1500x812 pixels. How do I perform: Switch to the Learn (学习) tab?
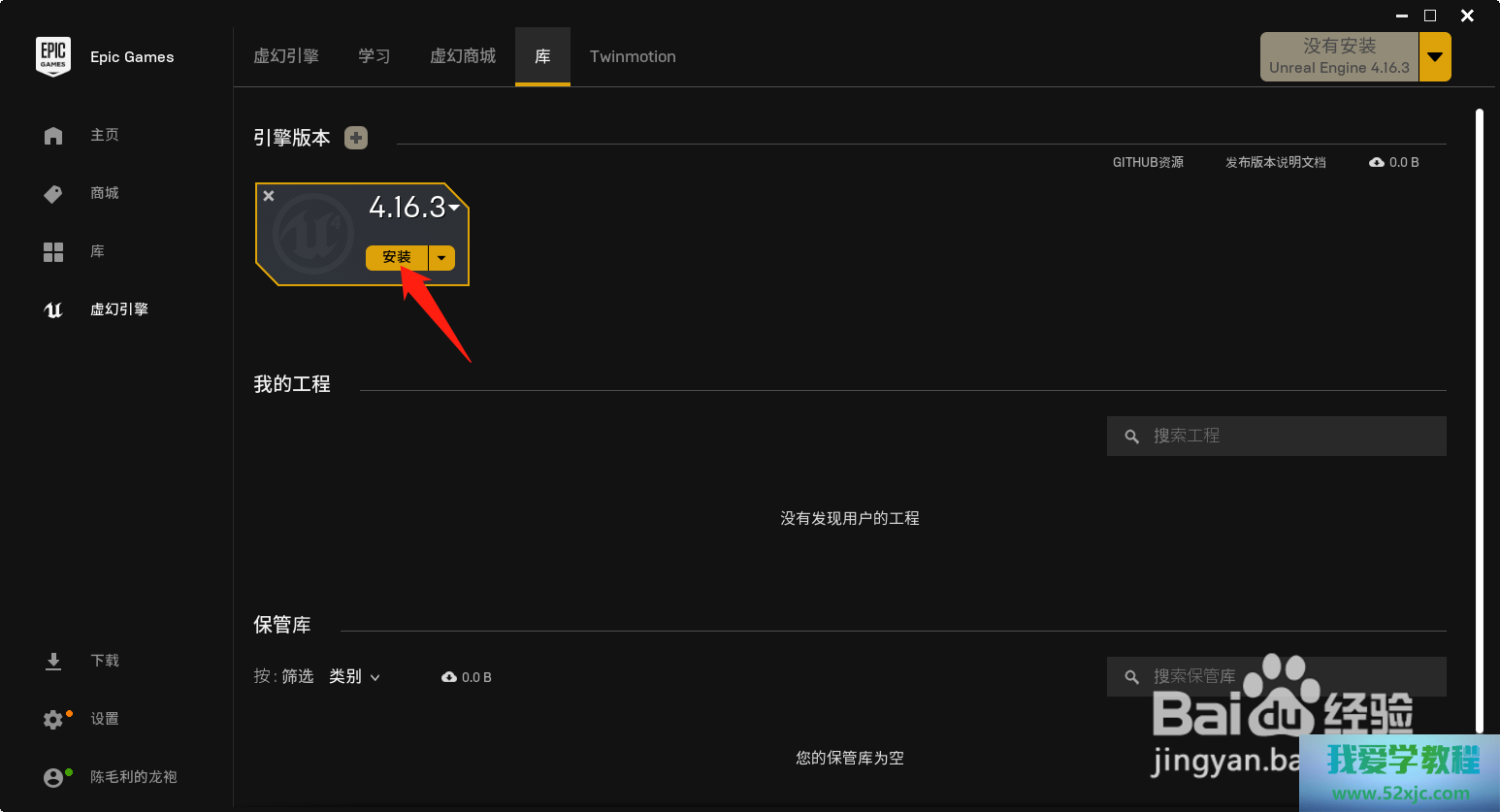tap(374, 57)
